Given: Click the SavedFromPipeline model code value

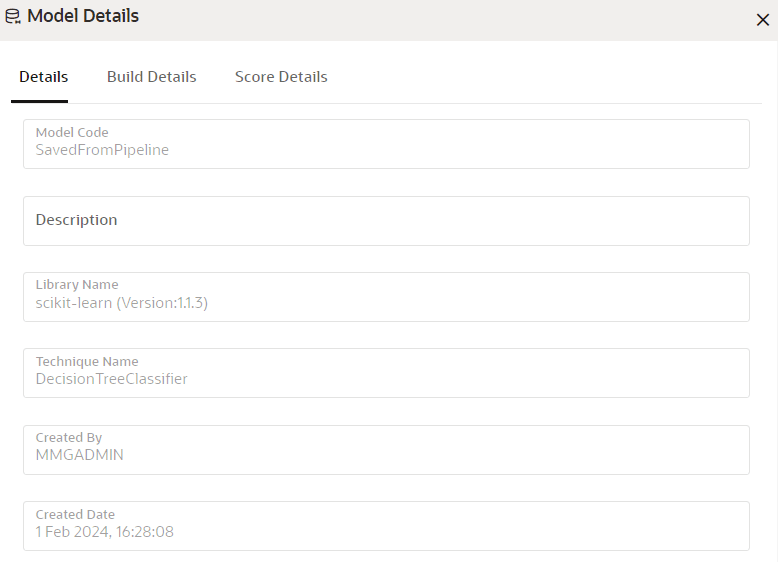Looking at the screenshot, I should 102,150.
